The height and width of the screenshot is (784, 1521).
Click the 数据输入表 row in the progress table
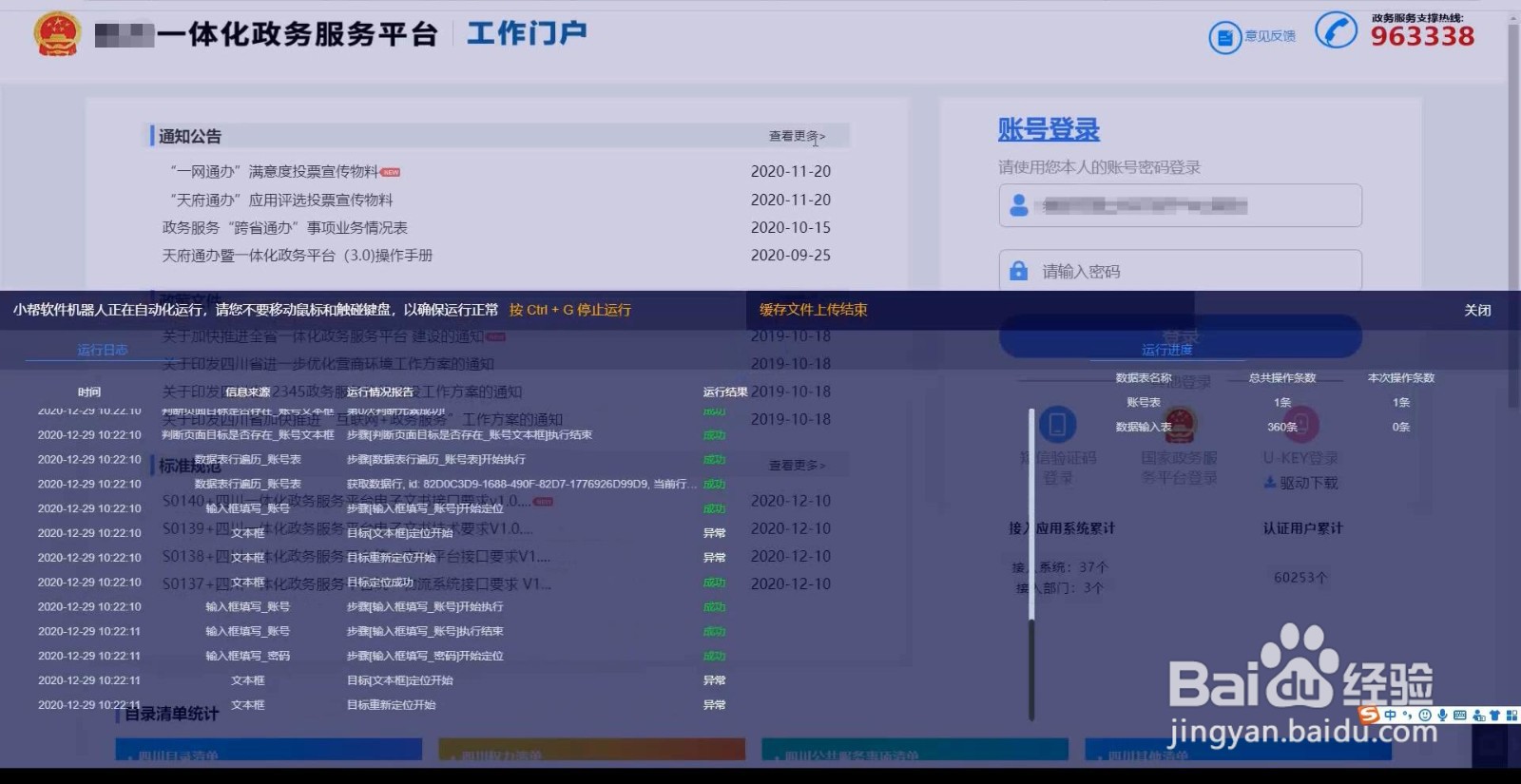tap(1144, 428)
